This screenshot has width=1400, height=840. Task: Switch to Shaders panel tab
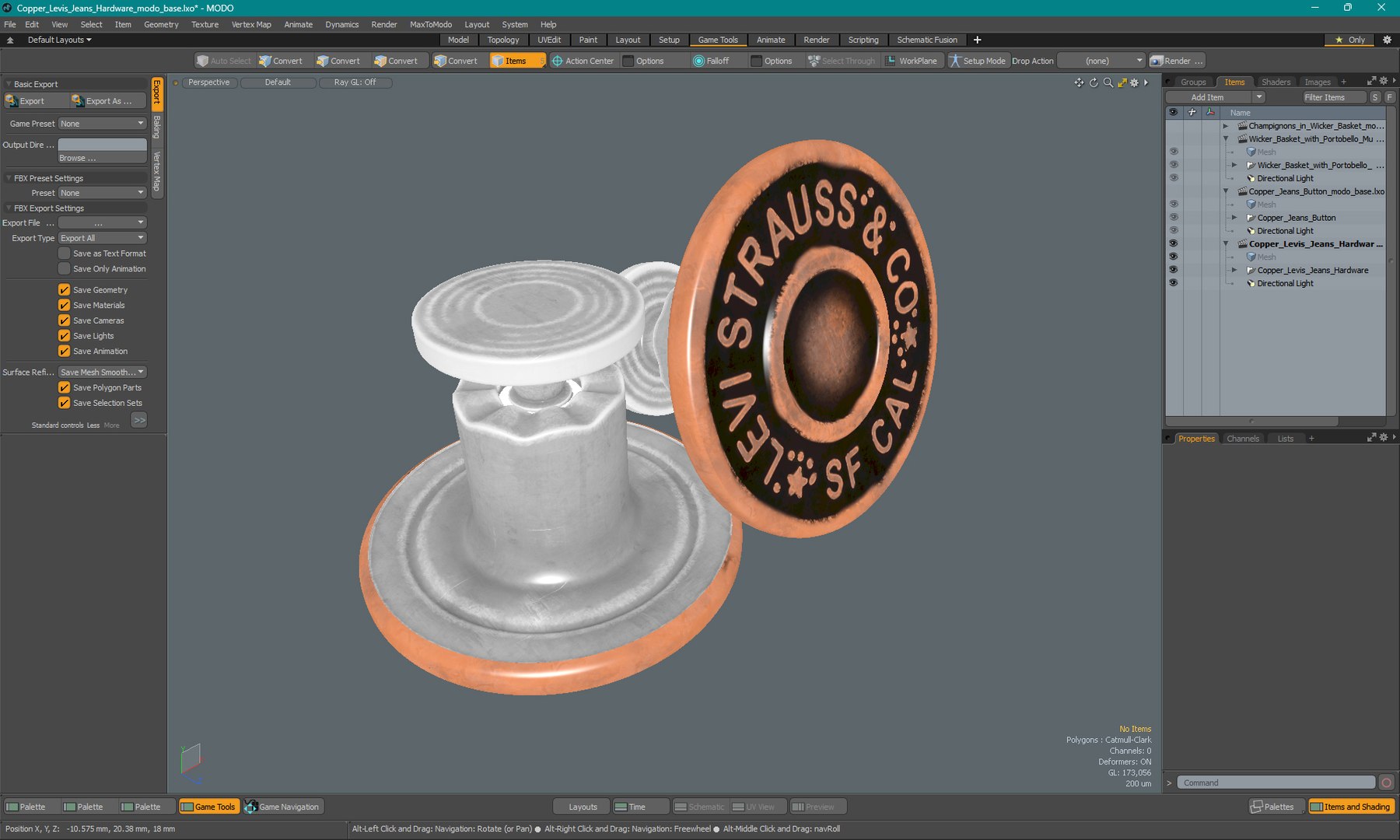click(x=1276, y=82)
